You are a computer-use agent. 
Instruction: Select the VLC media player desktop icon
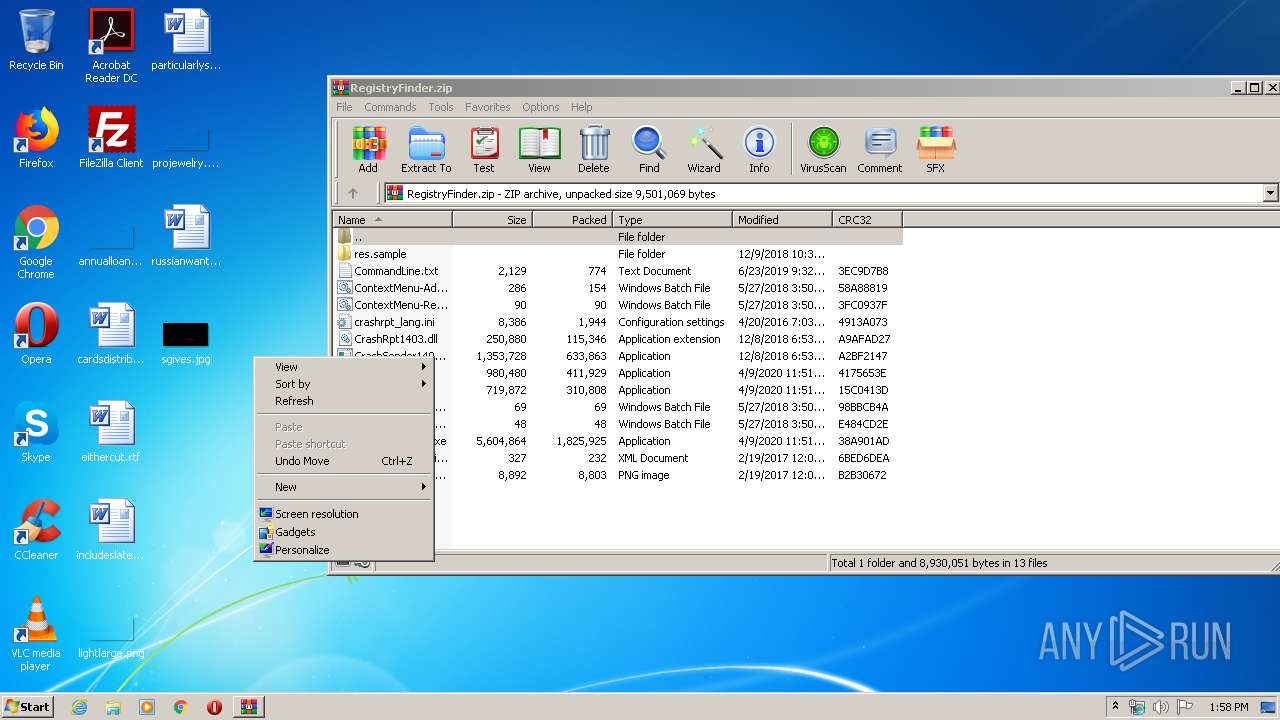point(36,634)
